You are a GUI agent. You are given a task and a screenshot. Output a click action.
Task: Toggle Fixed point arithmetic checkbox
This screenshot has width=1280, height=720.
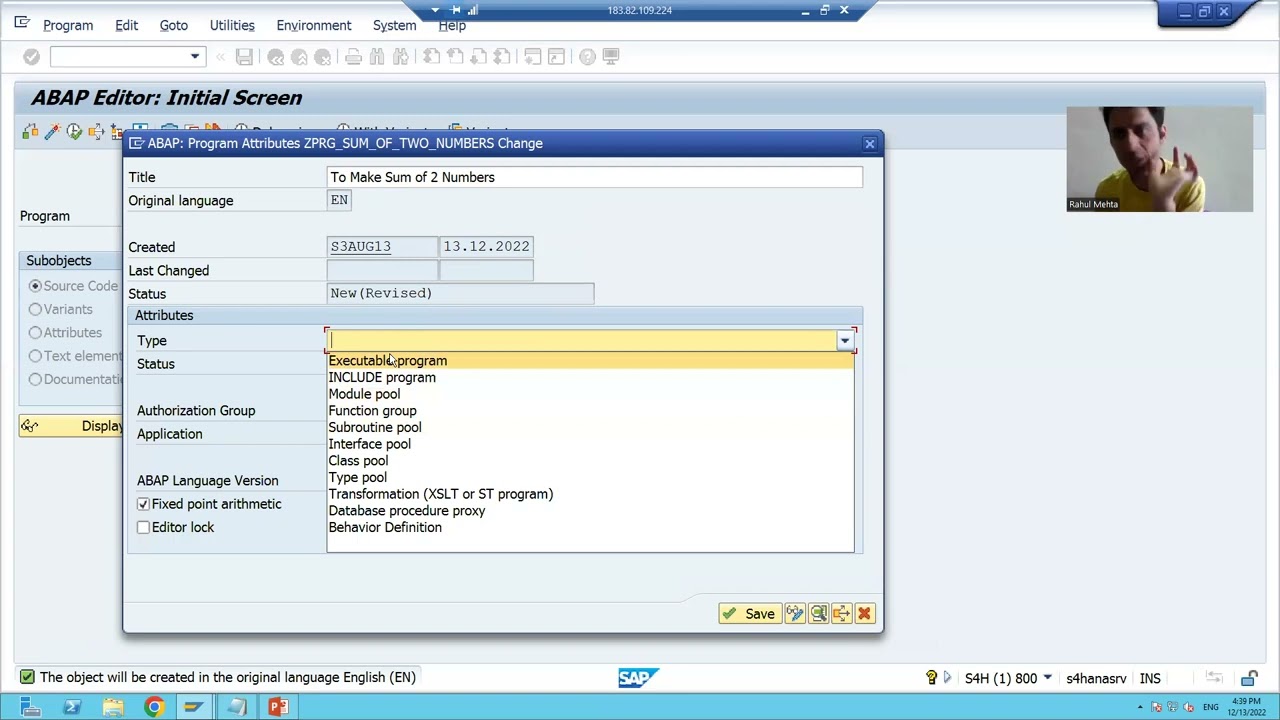pyautogui.click(x=143, y=504)
